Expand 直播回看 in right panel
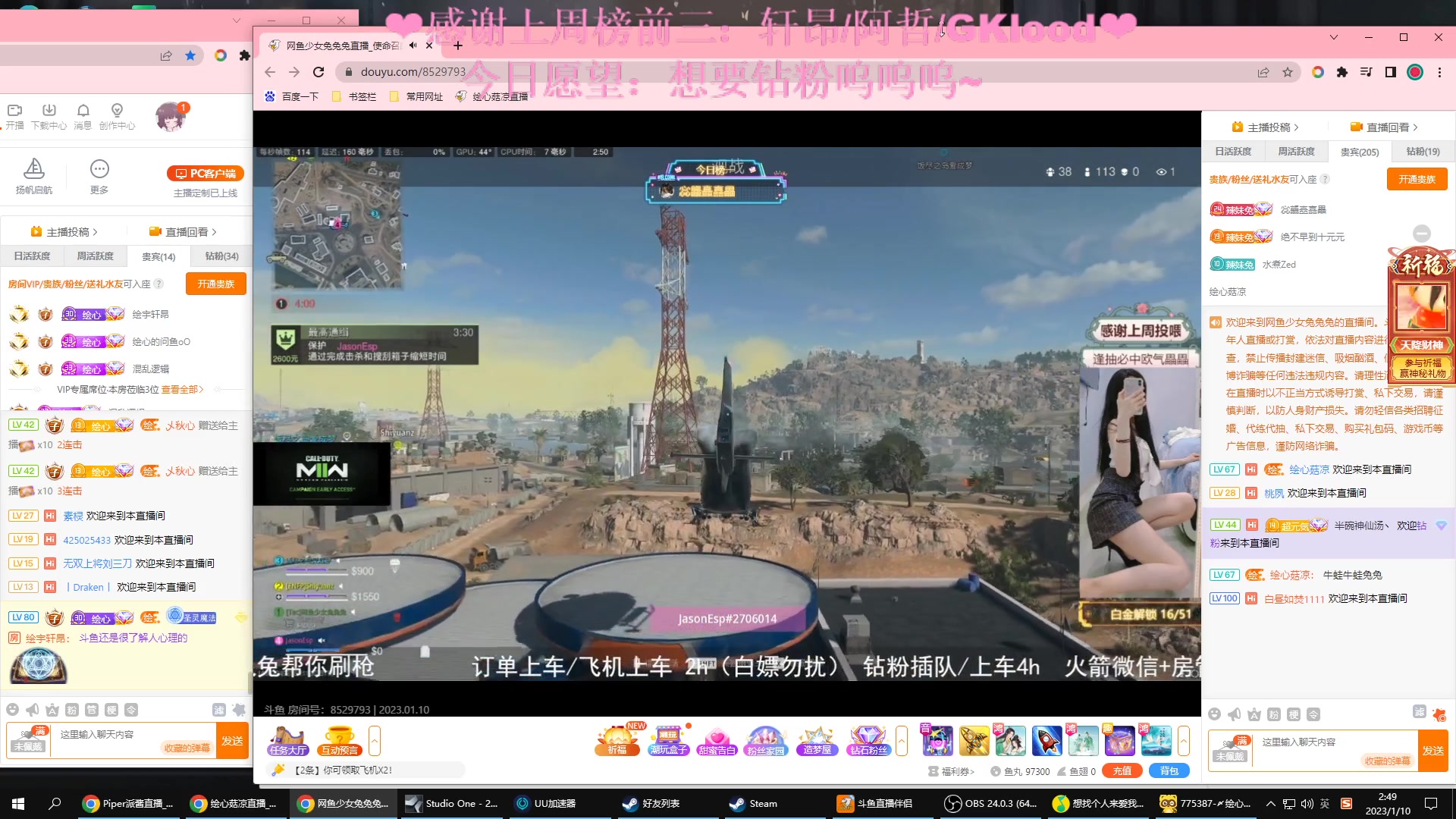Image resolution: width=1456 pixels, height=819 pixels. 1384,127
